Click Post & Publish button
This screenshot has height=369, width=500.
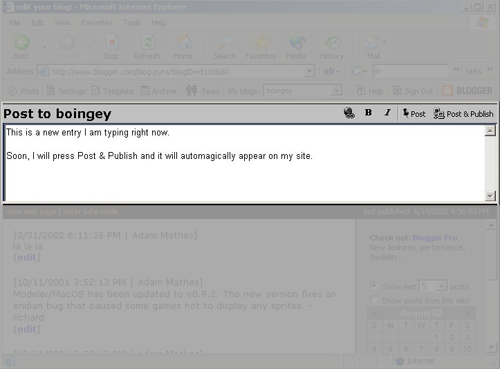pyautogui.click(x=463, y=114)
